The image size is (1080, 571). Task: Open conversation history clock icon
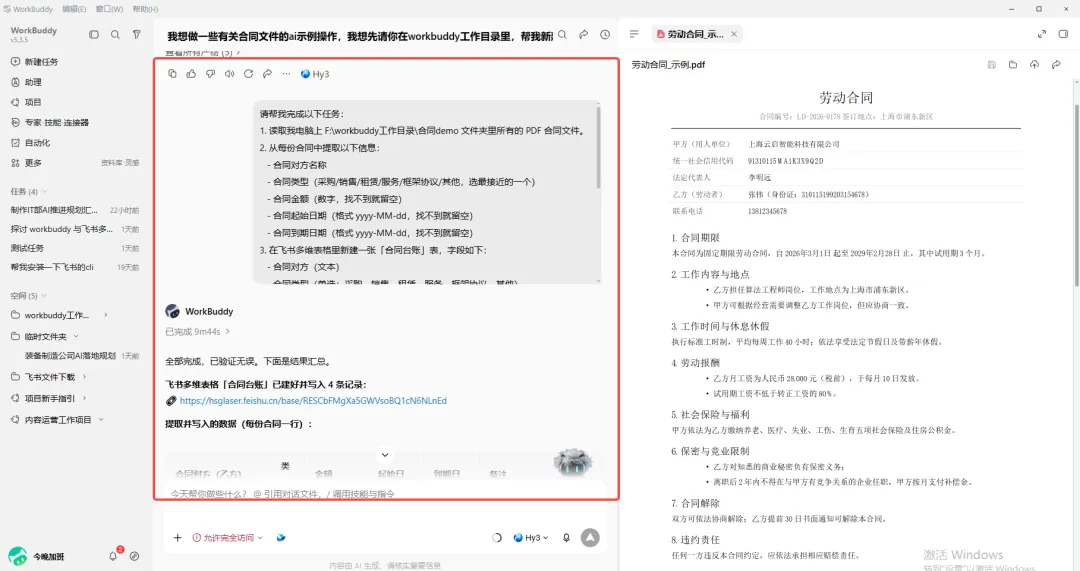pyautogui.click(x=605, y=34)
